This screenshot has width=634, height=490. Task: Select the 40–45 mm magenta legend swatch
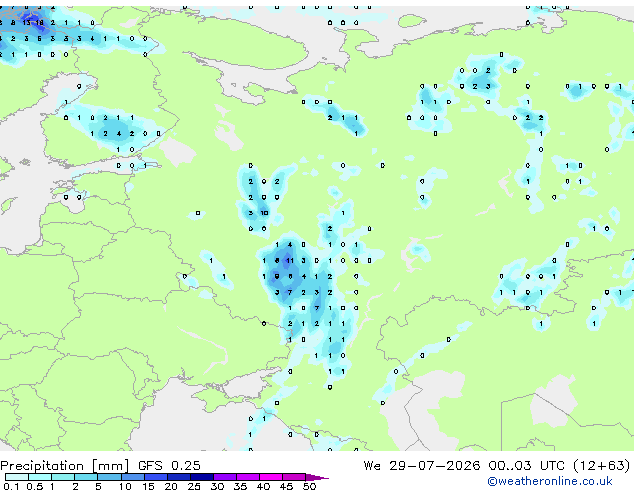point(271,477)
